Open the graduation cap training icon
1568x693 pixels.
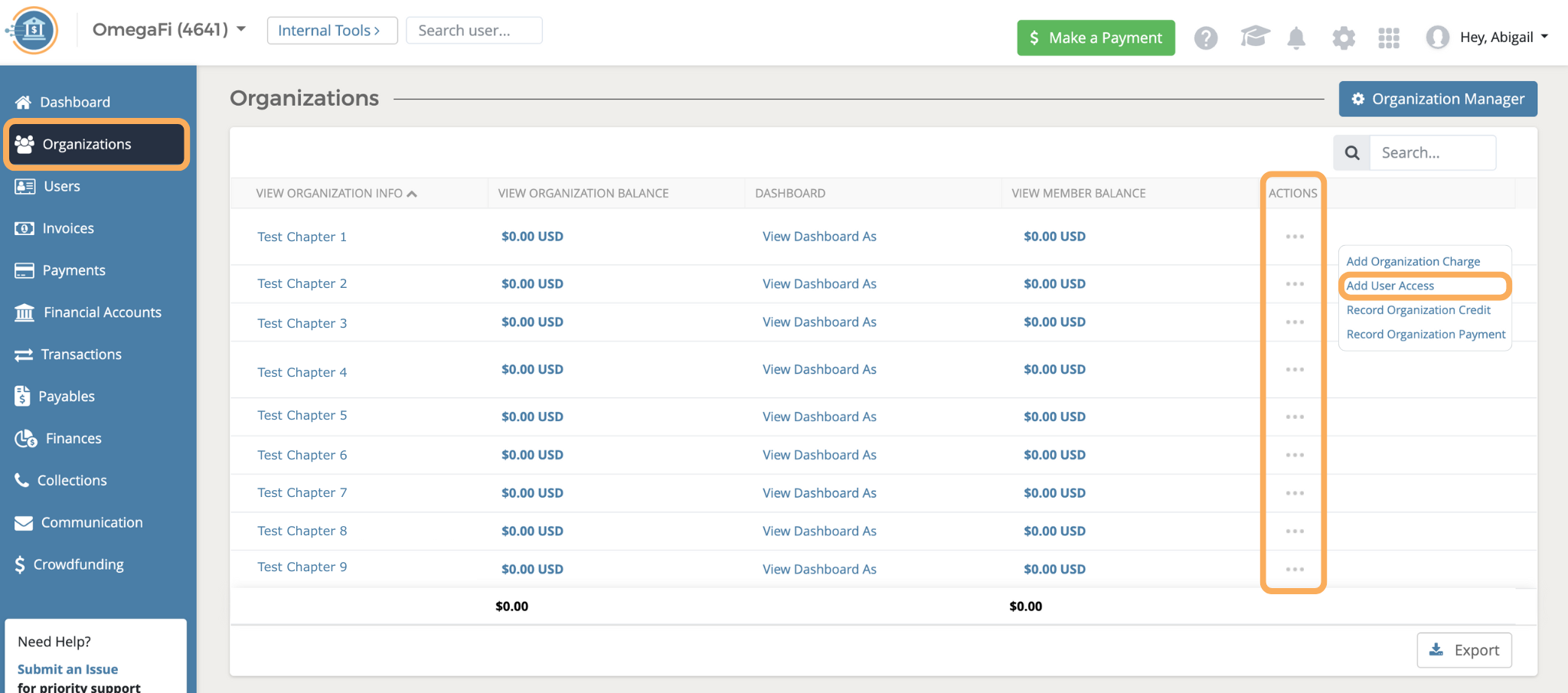tap(1254, 37)
